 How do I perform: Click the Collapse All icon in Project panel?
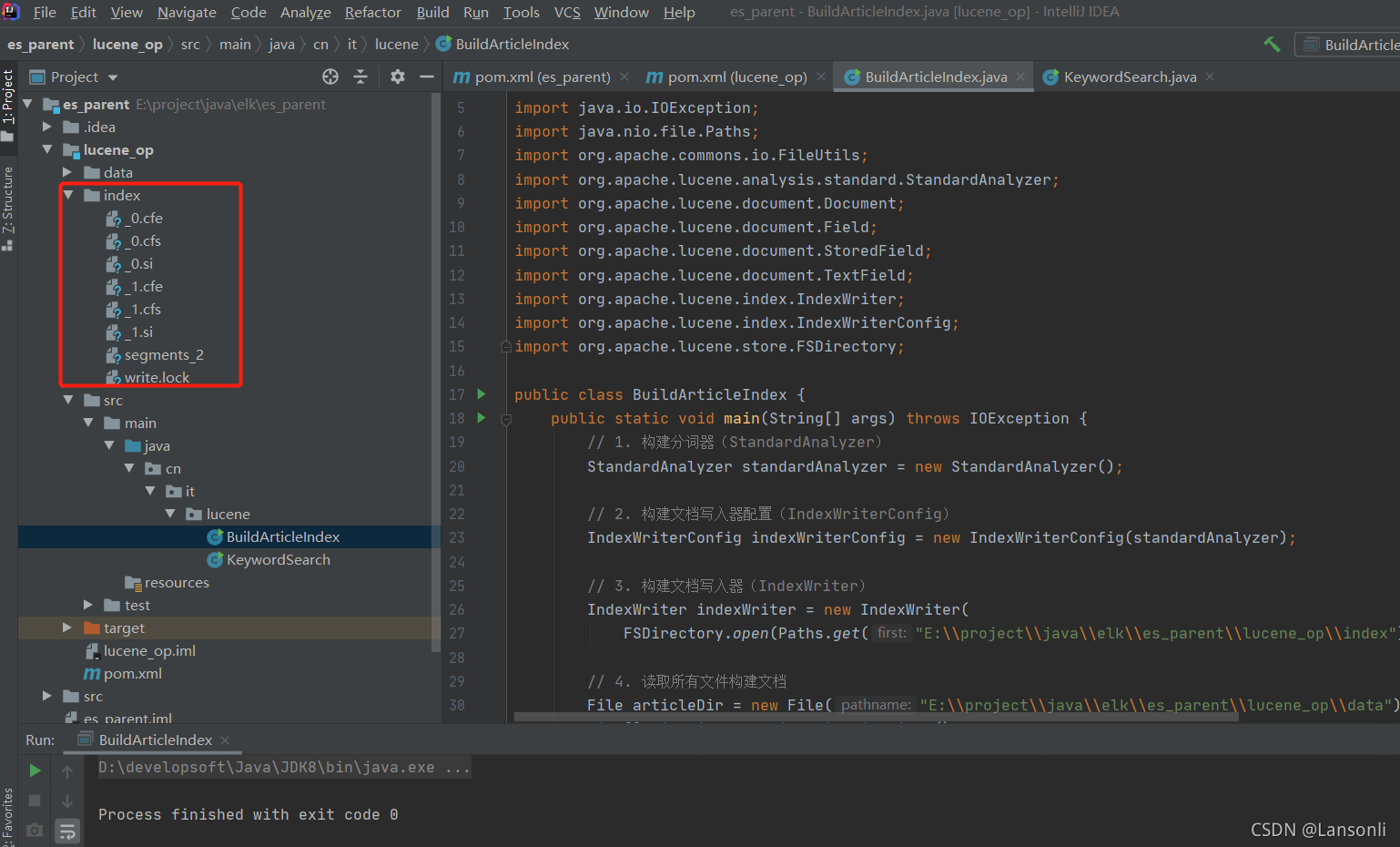(360, 77)
